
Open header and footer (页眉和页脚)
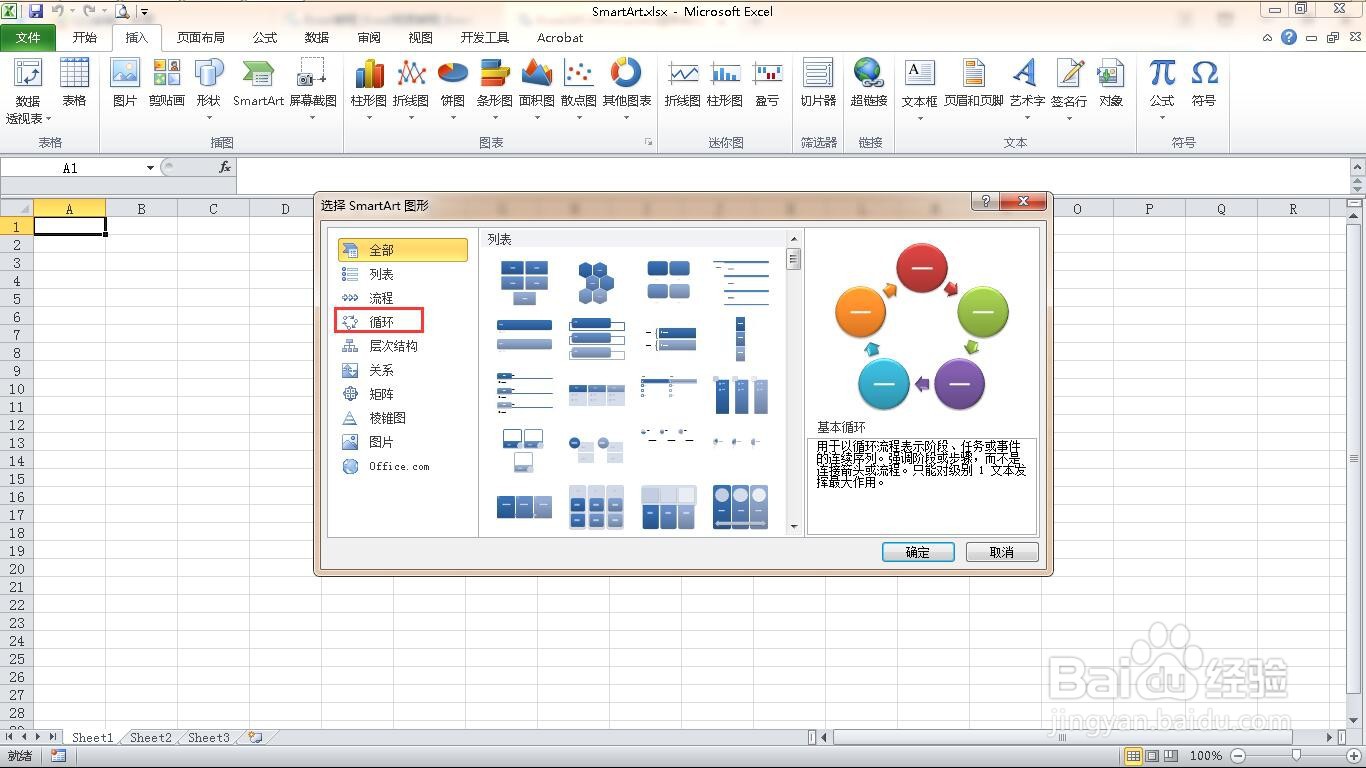(974, 83)
